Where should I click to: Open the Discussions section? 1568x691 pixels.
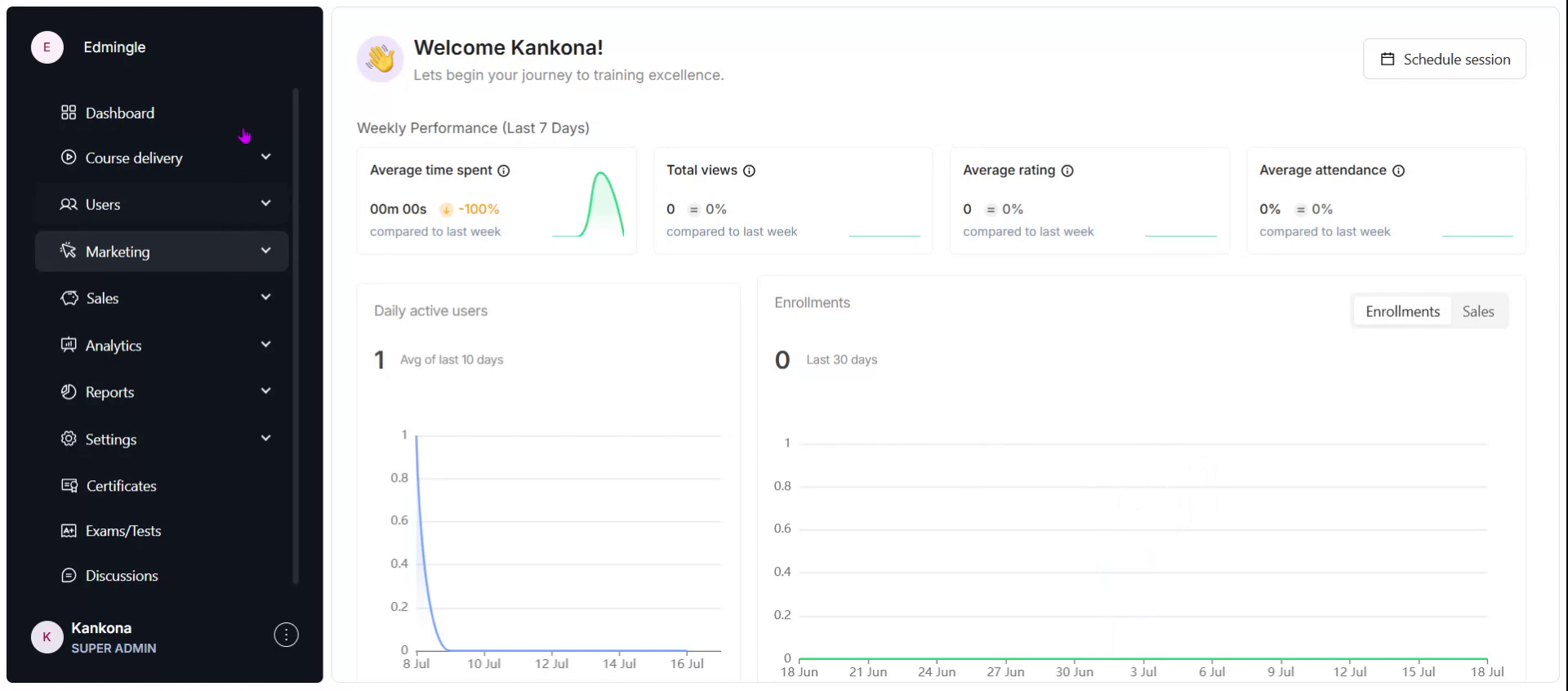[122, 576]
